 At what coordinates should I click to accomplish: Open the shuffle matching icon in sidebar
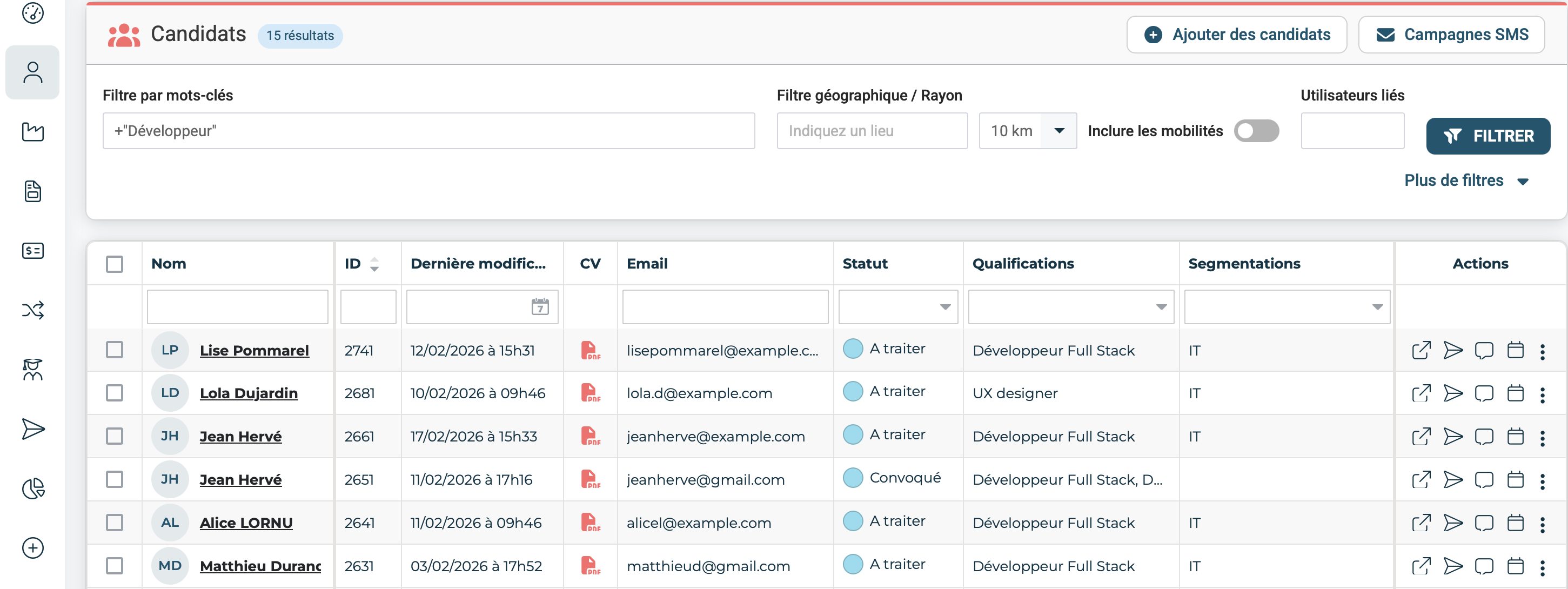[x=33, y=310]
